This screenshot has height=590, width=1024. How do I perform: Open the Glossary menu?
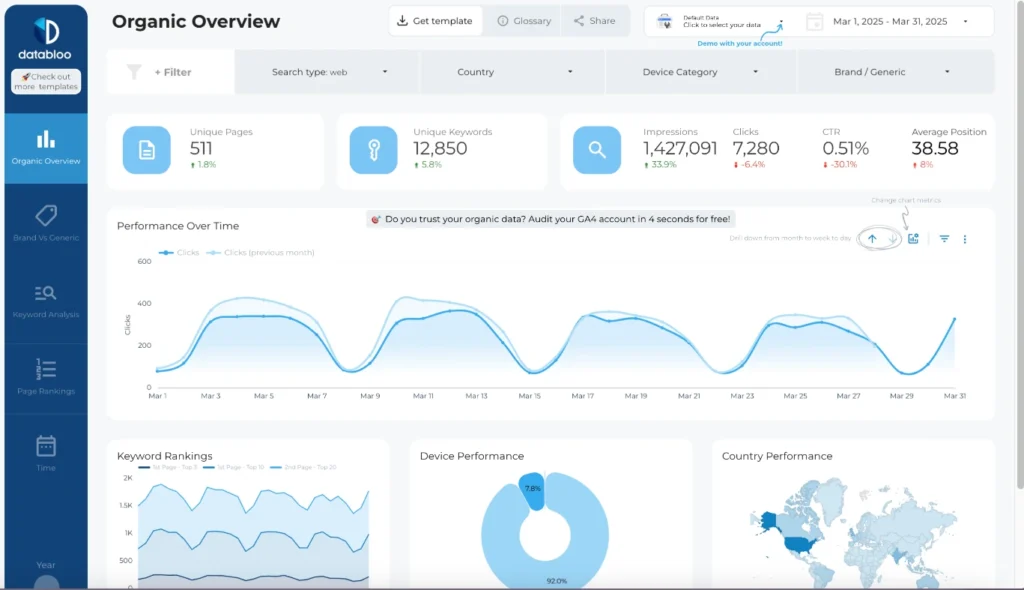524,20
